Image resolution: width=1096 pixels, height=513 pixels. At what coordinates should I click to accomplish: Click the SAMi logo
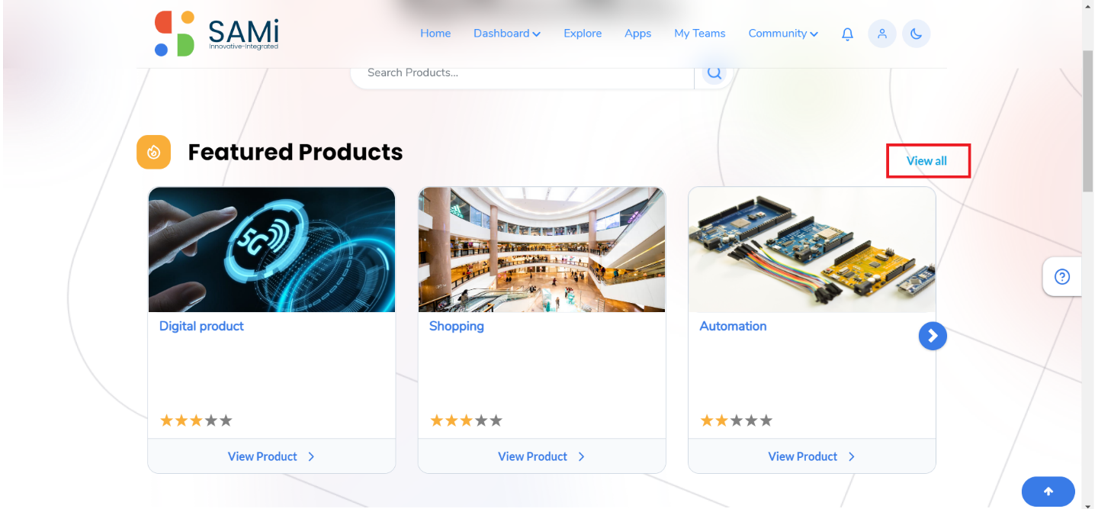tap(217, 34)
